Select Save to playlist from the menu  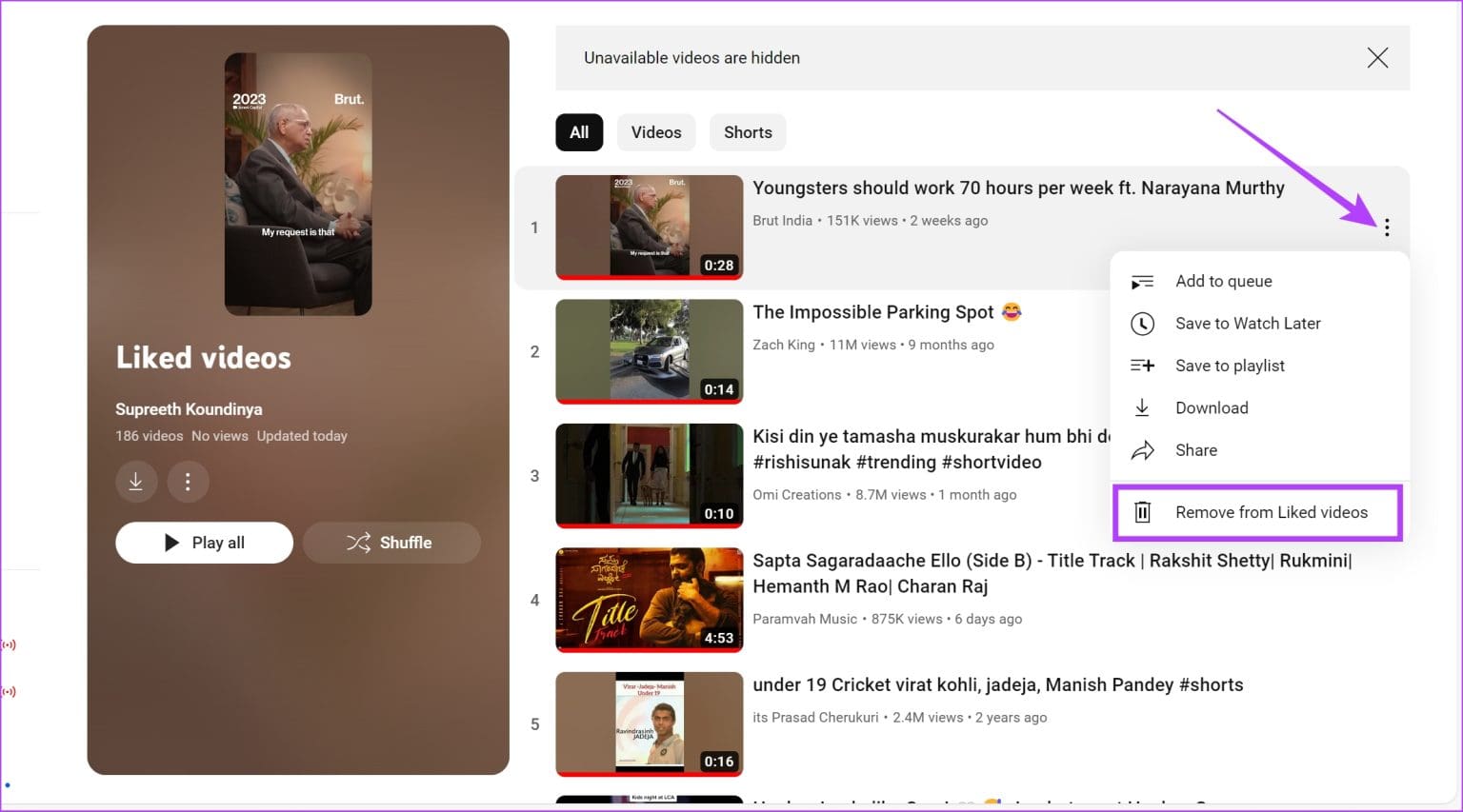pos(1230,365)
